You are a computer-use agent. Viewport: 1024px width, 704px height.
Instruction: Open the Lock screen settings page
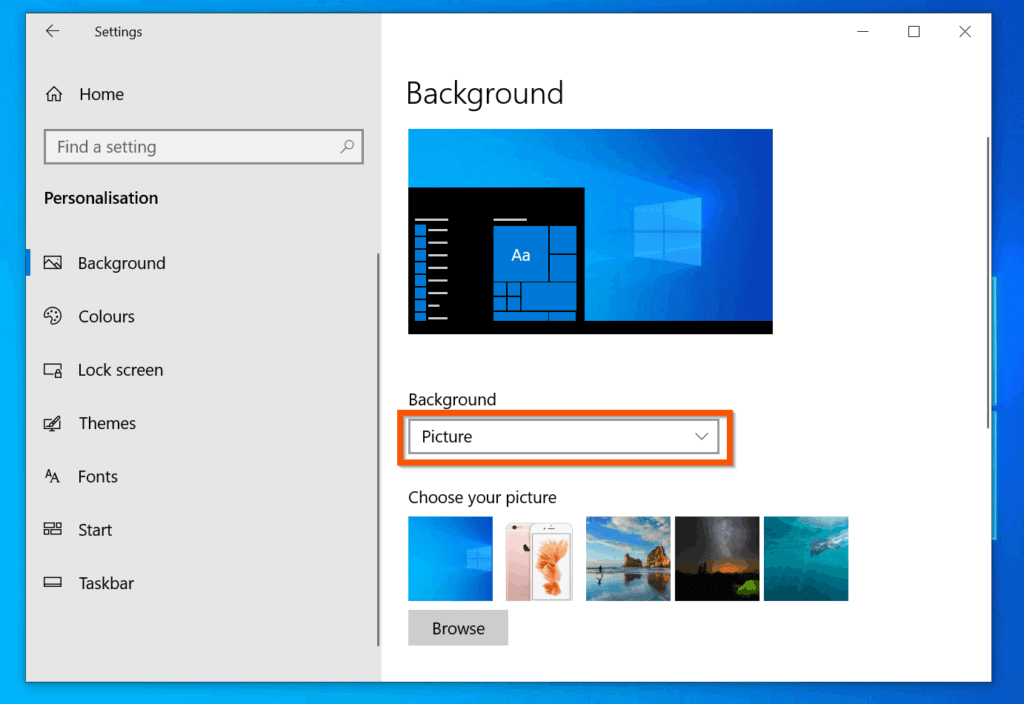(x=121, y=370)
